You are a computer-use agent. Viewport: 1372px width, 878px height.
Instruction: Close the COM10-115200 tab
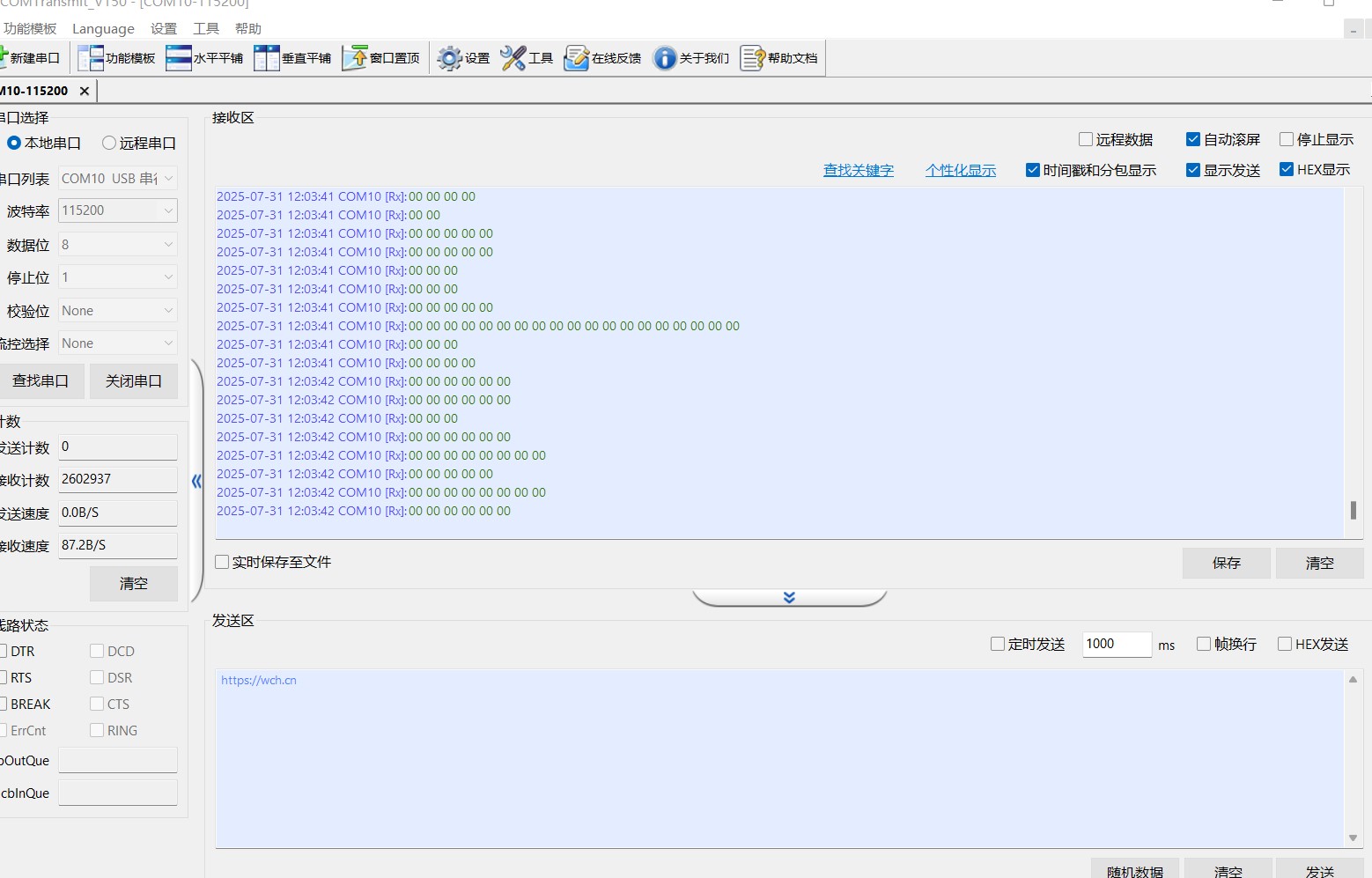point(85,91)
